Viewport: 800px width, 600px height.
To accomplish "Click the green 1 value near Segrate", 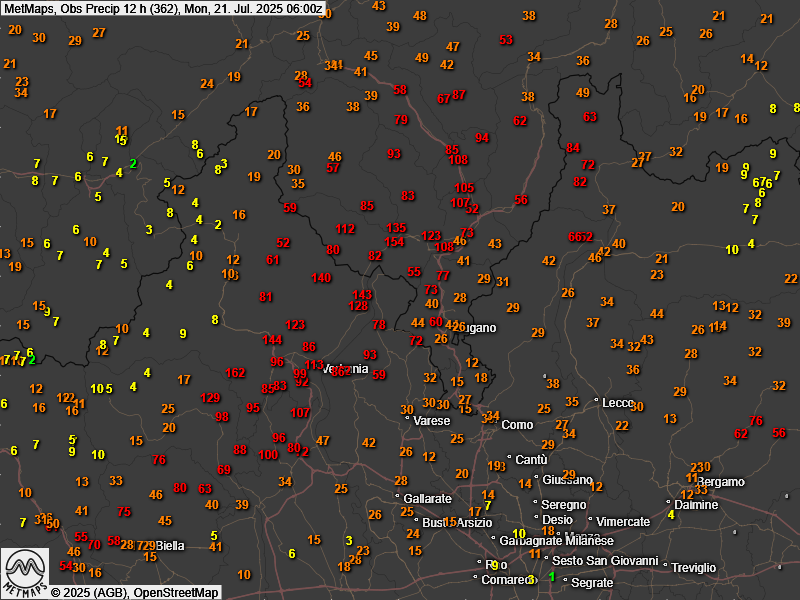I will point(552,577).
